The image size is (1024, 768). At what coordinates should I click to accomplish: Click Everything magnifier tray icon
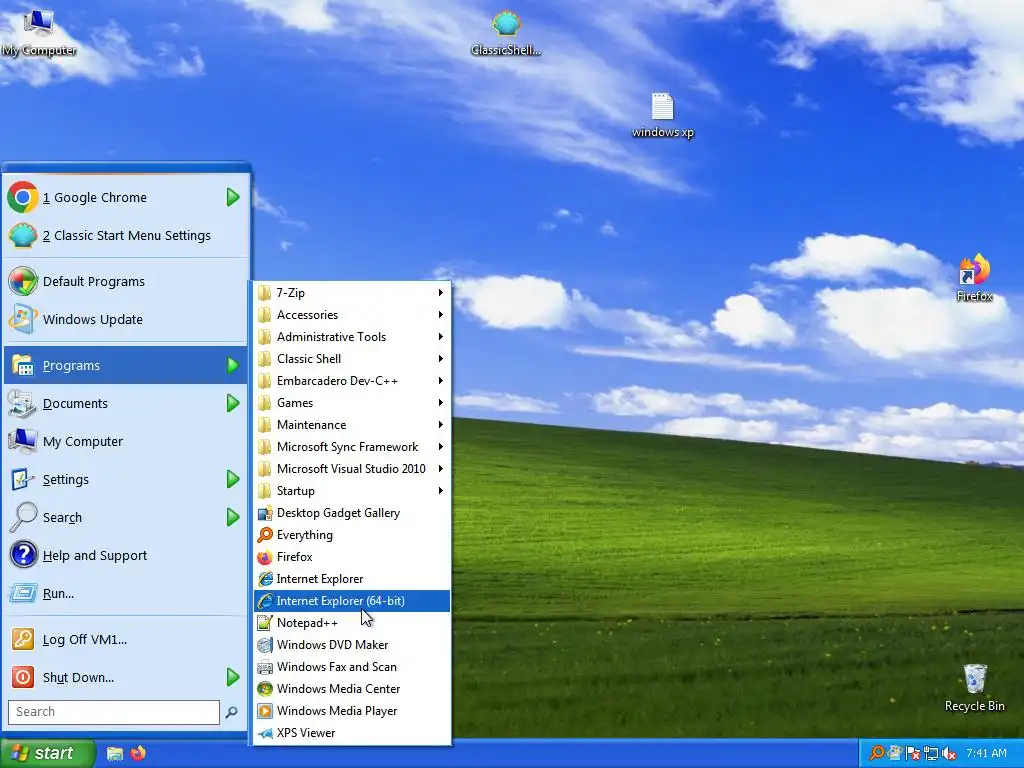coord(876,753)
